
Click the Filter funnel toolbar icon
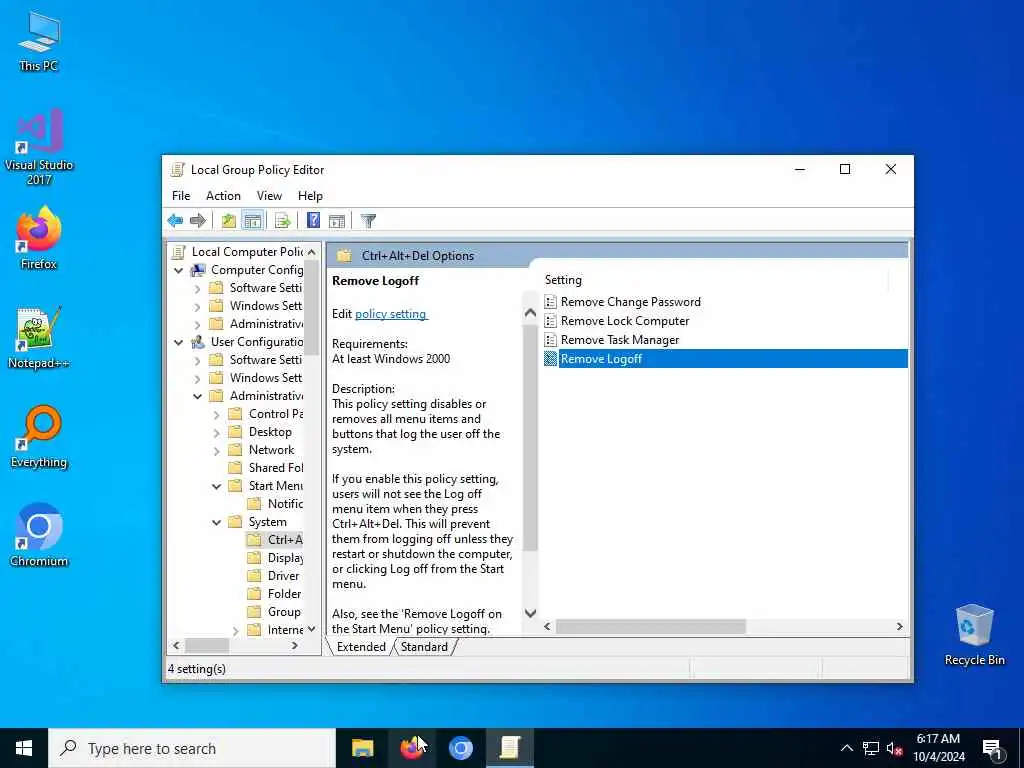tap(368, 221)
